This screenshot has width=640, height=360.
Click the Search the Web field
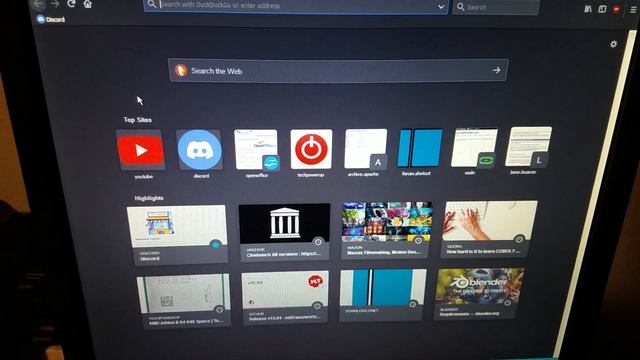[338, 71]
